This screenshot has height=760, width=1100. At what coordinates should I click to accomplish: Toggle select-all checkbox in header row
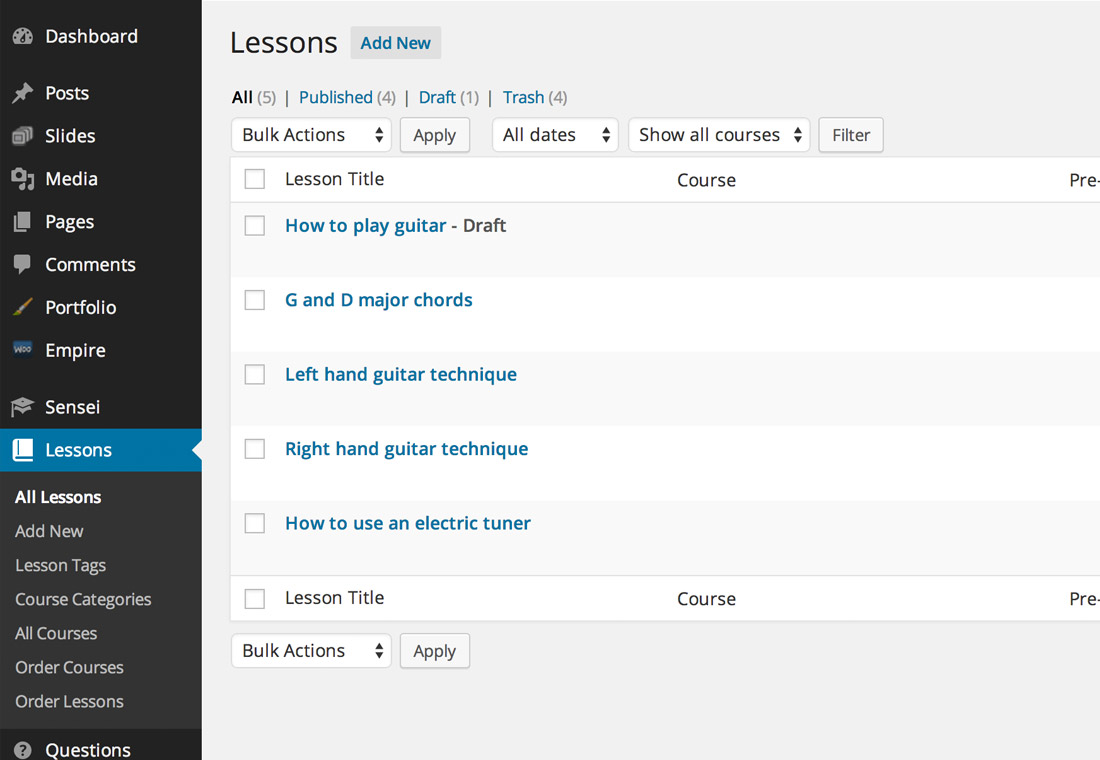click(255, 179)
